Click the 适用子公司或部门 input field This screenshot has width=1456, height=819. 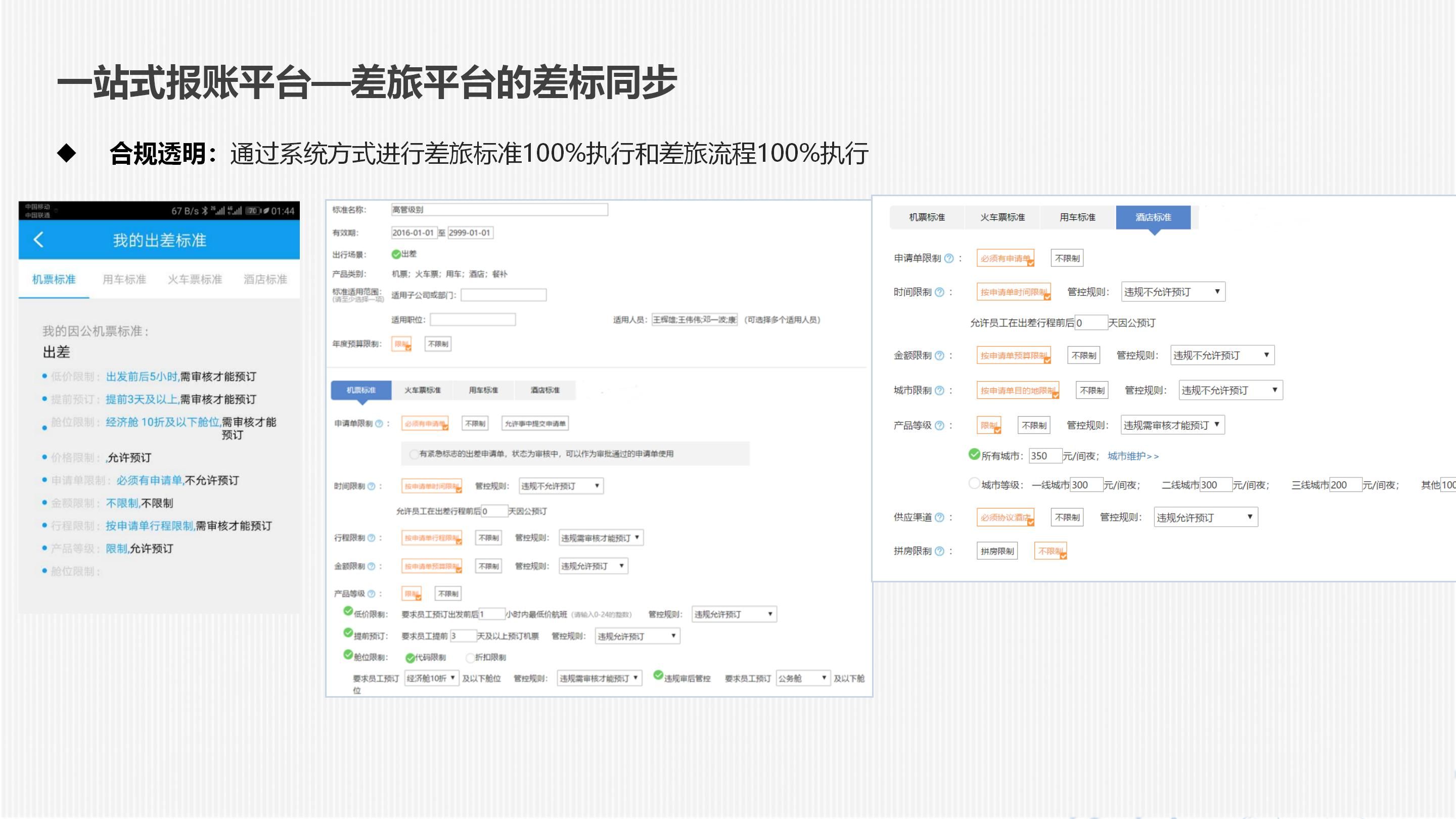coord(504,295)
